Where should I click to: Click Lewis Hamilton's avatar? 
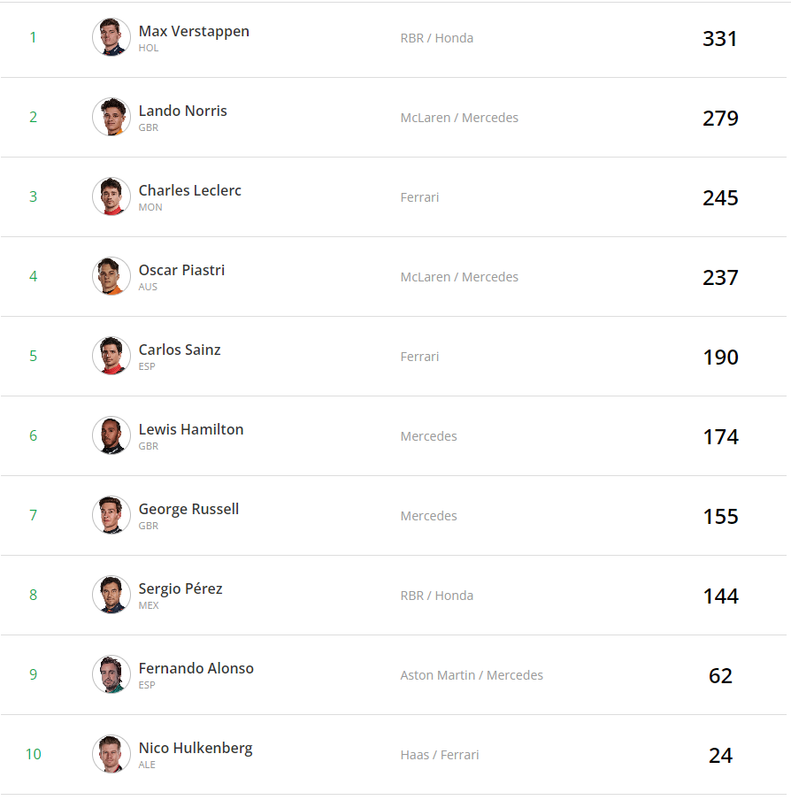111,435
